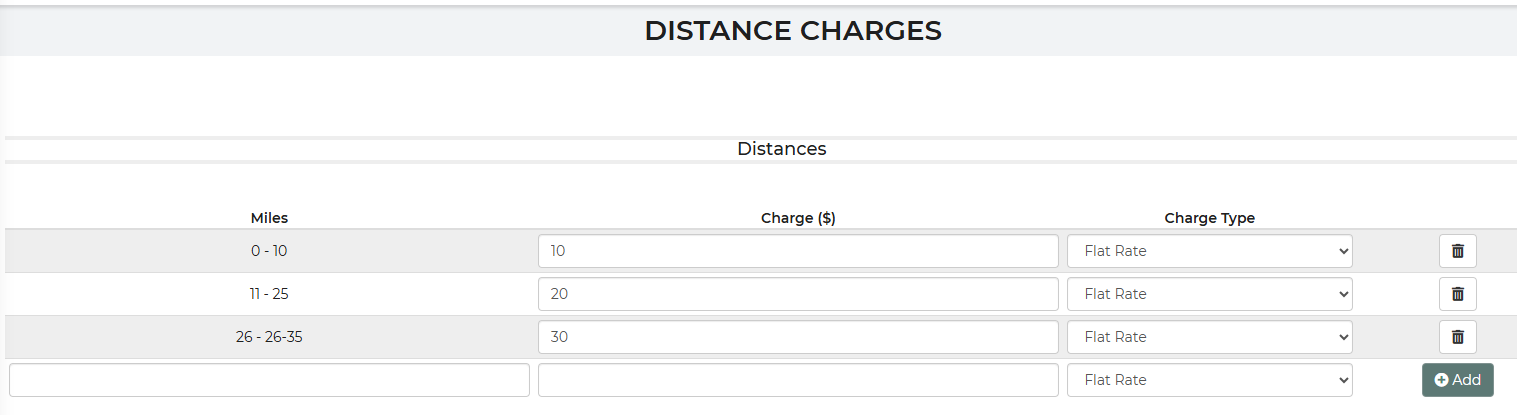The height and width of the screenshot is (415, 1517).
Task: Click the Charge ($) column header
Action: click(797, 218)
